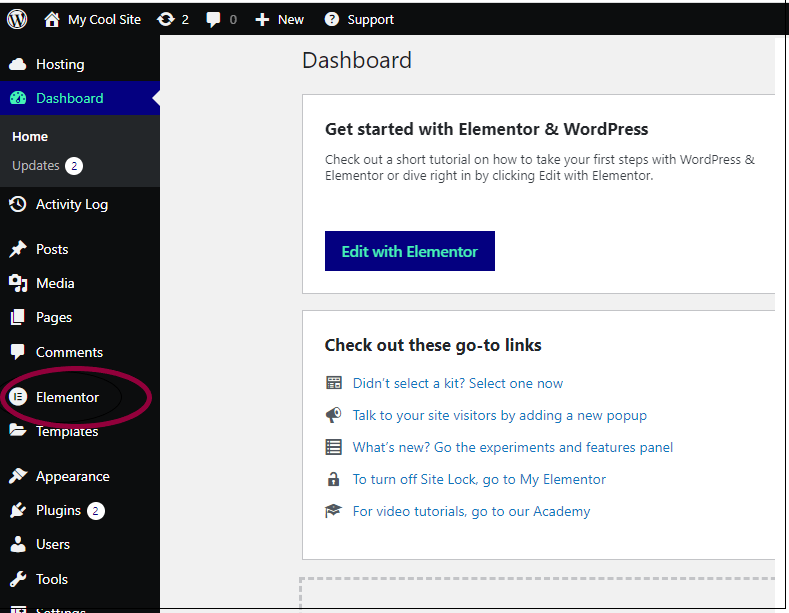The image size is (789, 613).
Task: Click the Dashboard page heading
Action: coord(357,60)
